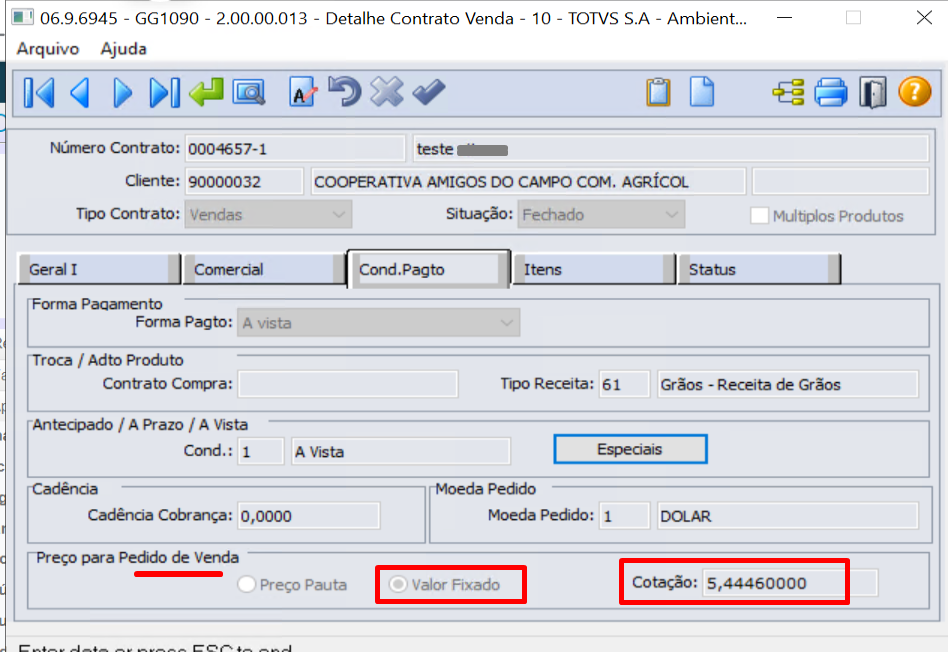Open the Itens tab
This screenshot has width=948, height=652.
594,269
